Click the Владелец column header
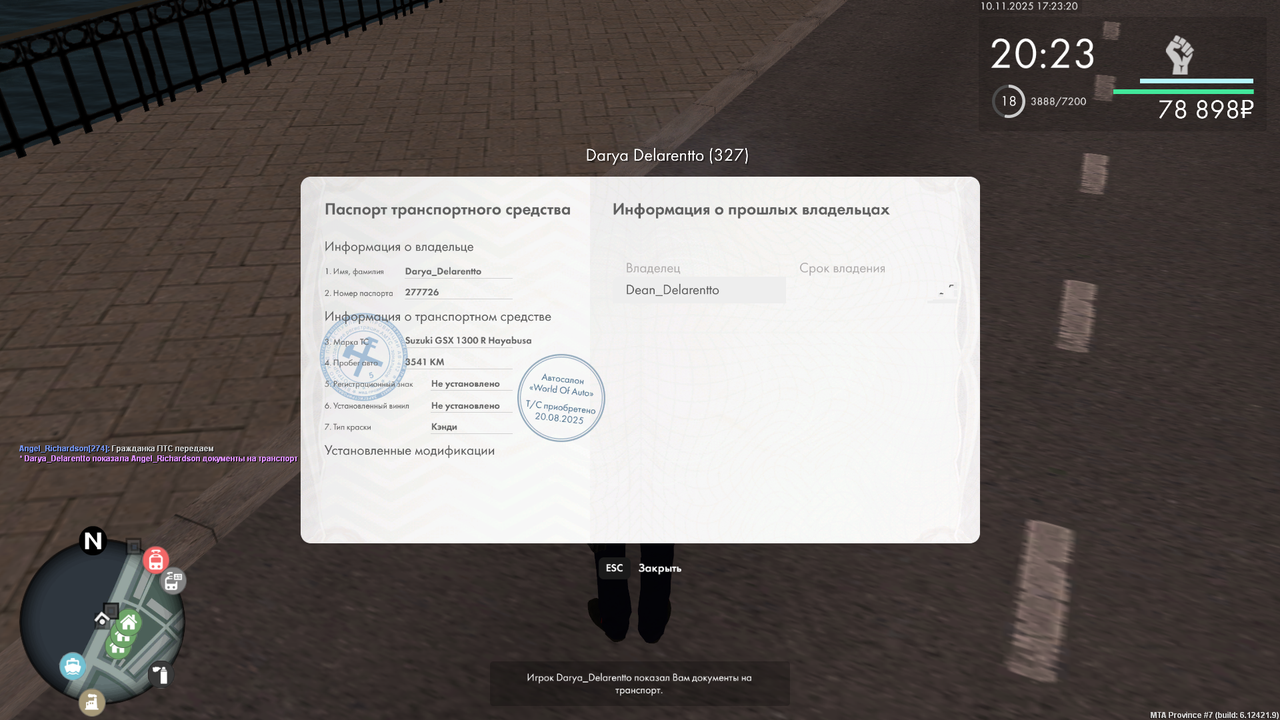 pos(653,268)
